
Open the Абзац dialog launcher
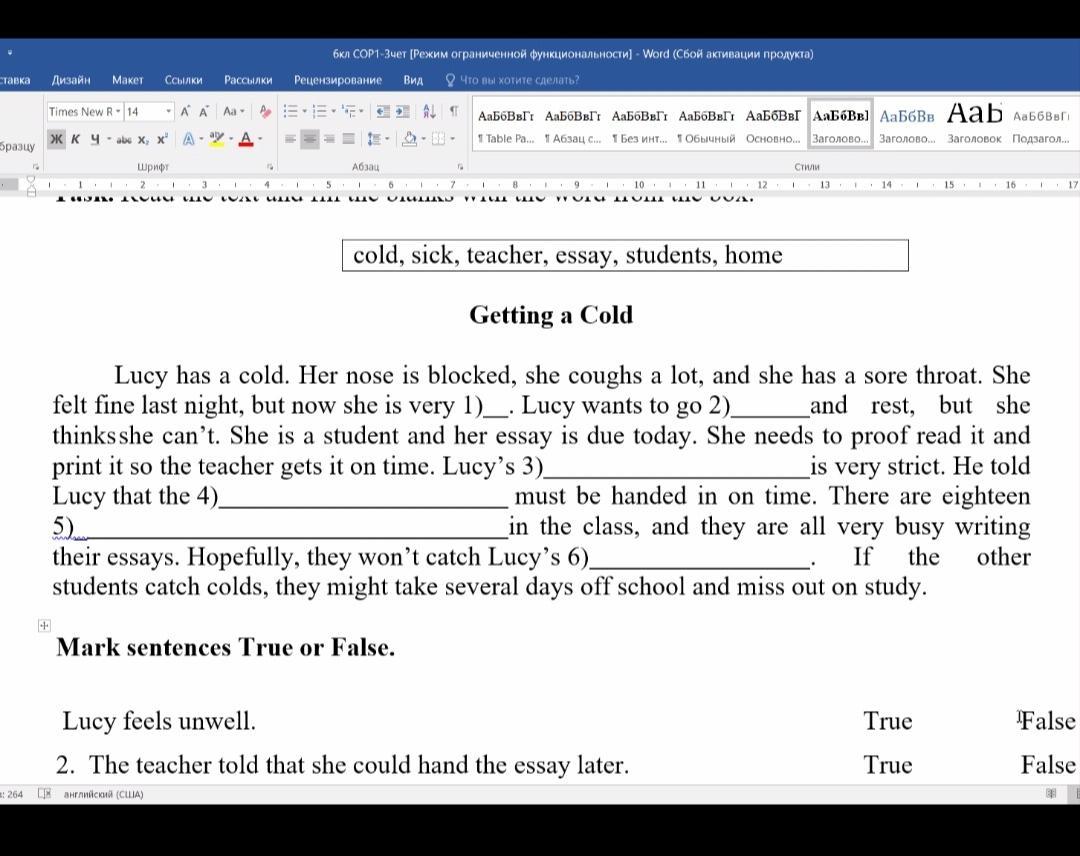coord(460,167)
